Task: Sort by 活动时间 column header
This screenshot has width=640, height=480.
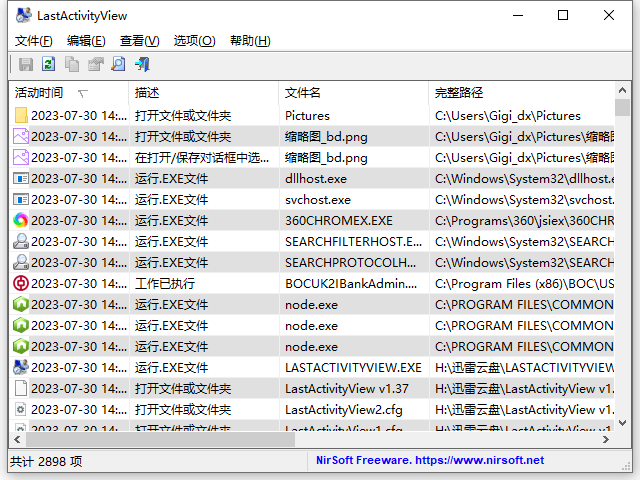Action: tap(69, 93)
